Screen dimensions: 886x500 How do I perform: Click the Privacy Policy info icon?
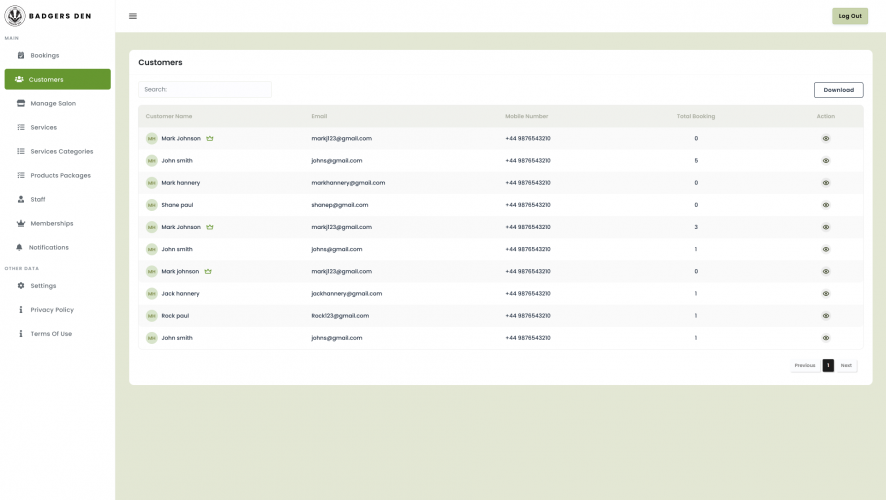(21, 310)
